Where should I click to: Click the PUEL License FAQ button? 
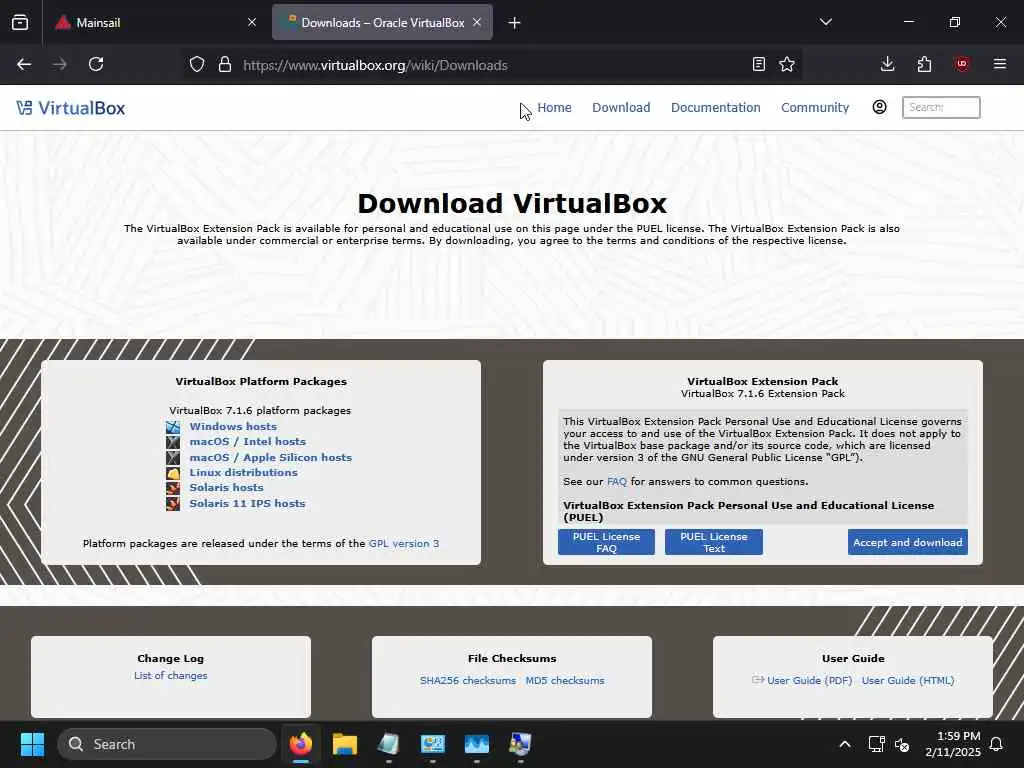click(x=606, y=542)
